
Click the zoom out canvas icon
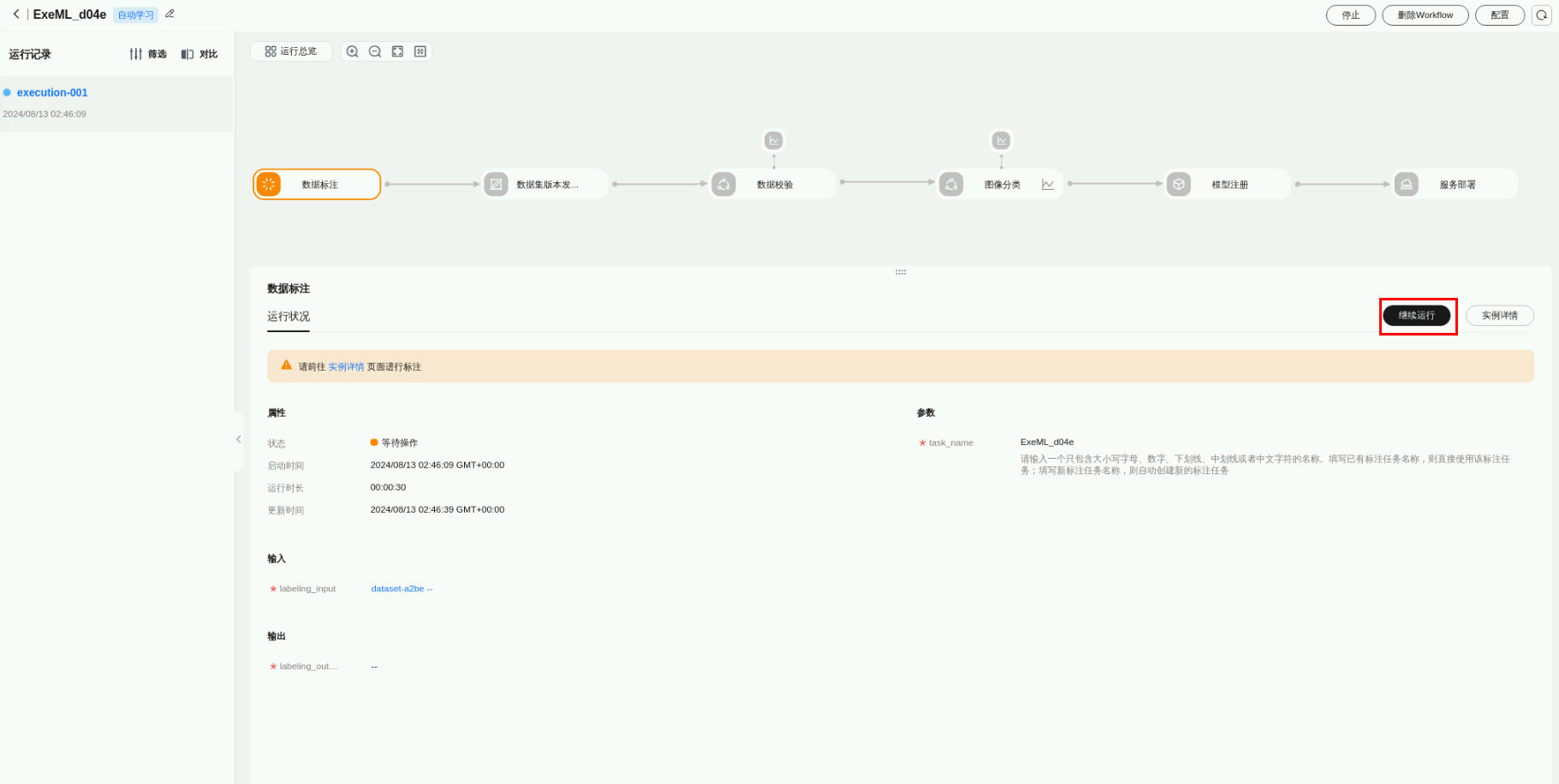tap(375, 51)
